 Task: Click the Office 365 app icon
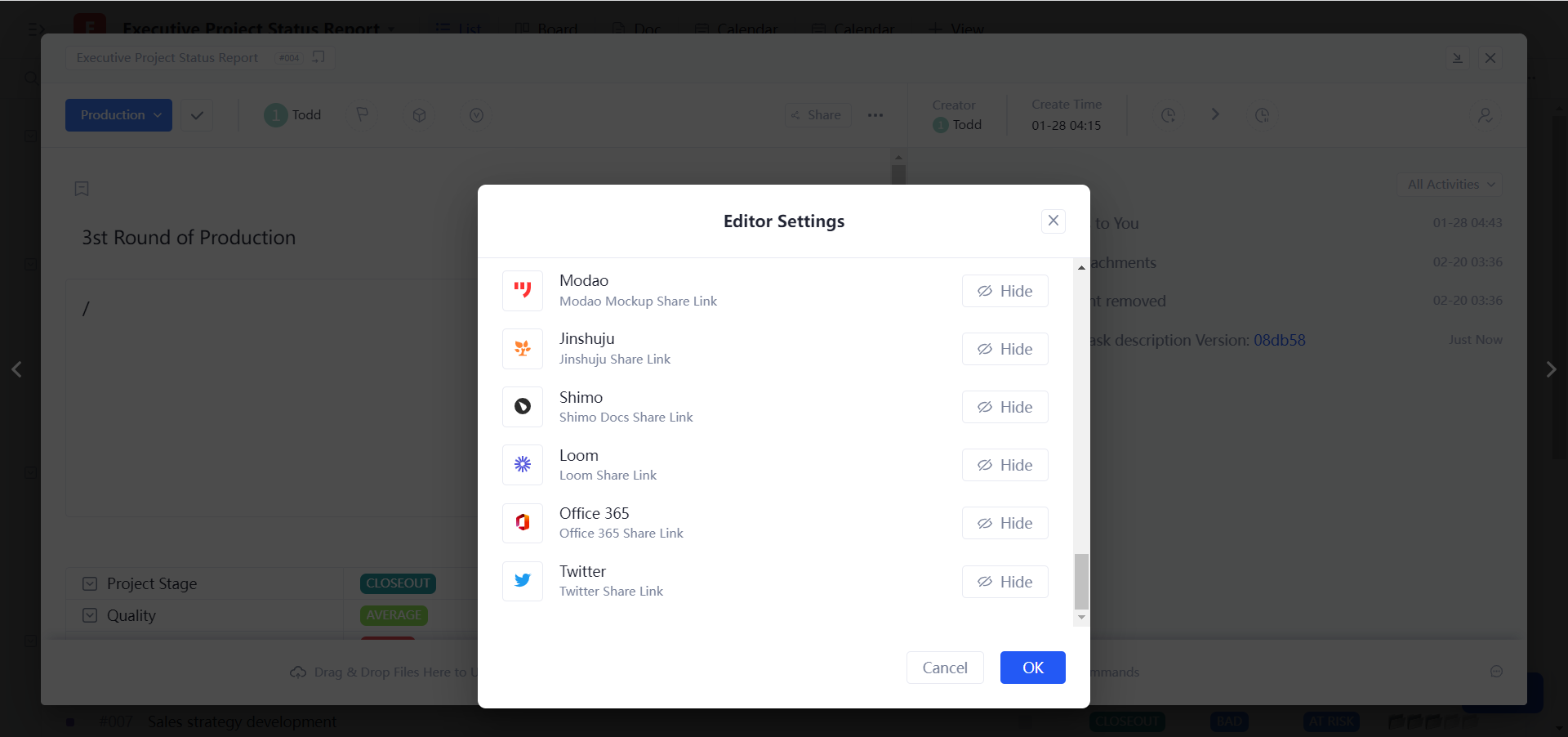[x=523, y=523]
